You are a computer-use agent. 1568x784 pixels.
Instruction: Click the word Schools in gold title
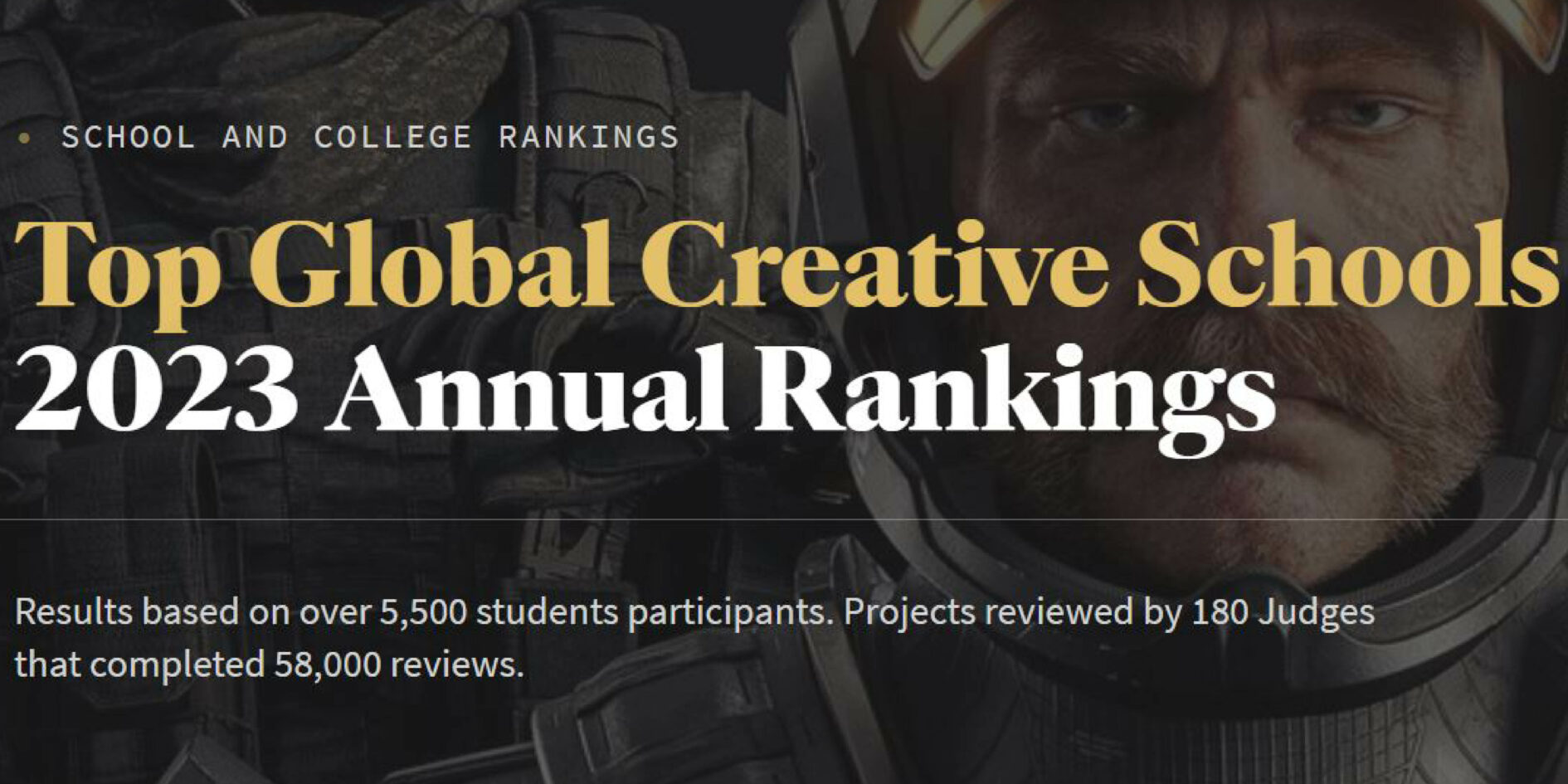coord(1345,267)
